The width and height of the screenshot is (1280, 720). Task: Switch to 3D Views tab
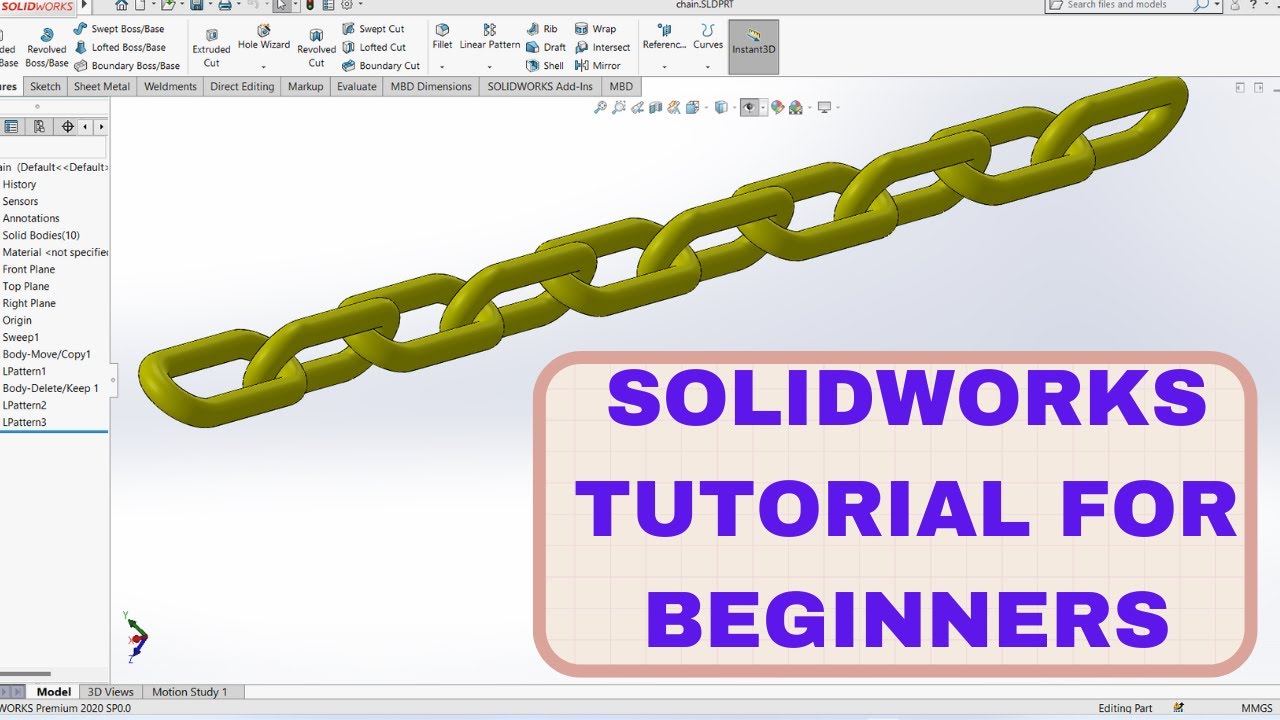click(110, 692)
